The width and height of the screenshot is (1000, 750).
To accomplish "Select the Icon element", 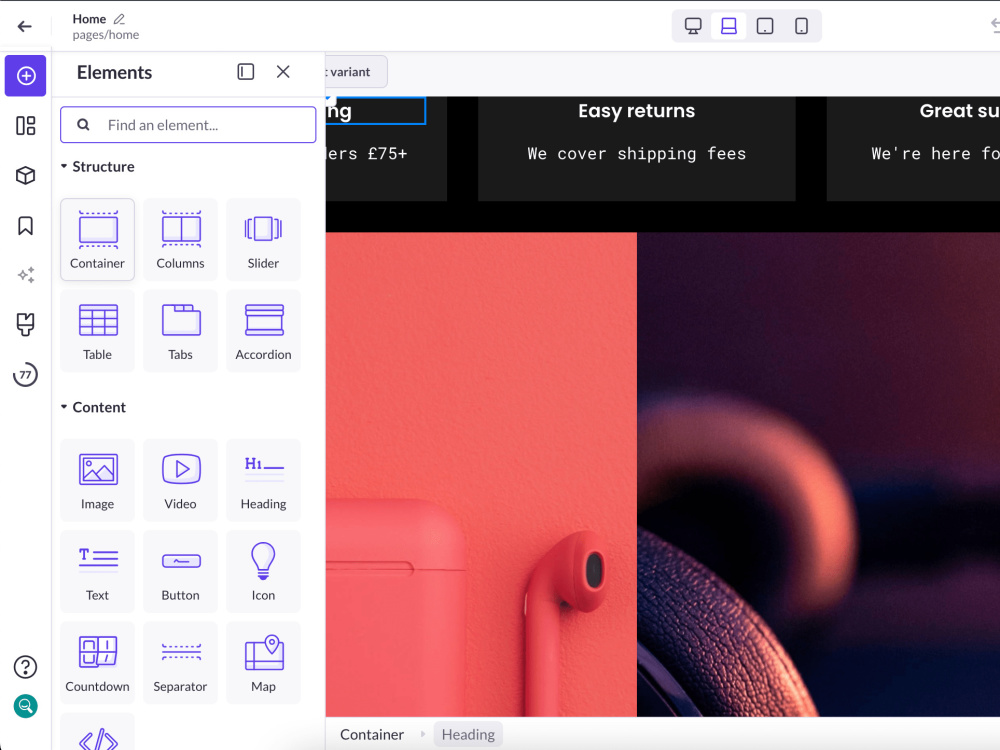I will (263, 571).
